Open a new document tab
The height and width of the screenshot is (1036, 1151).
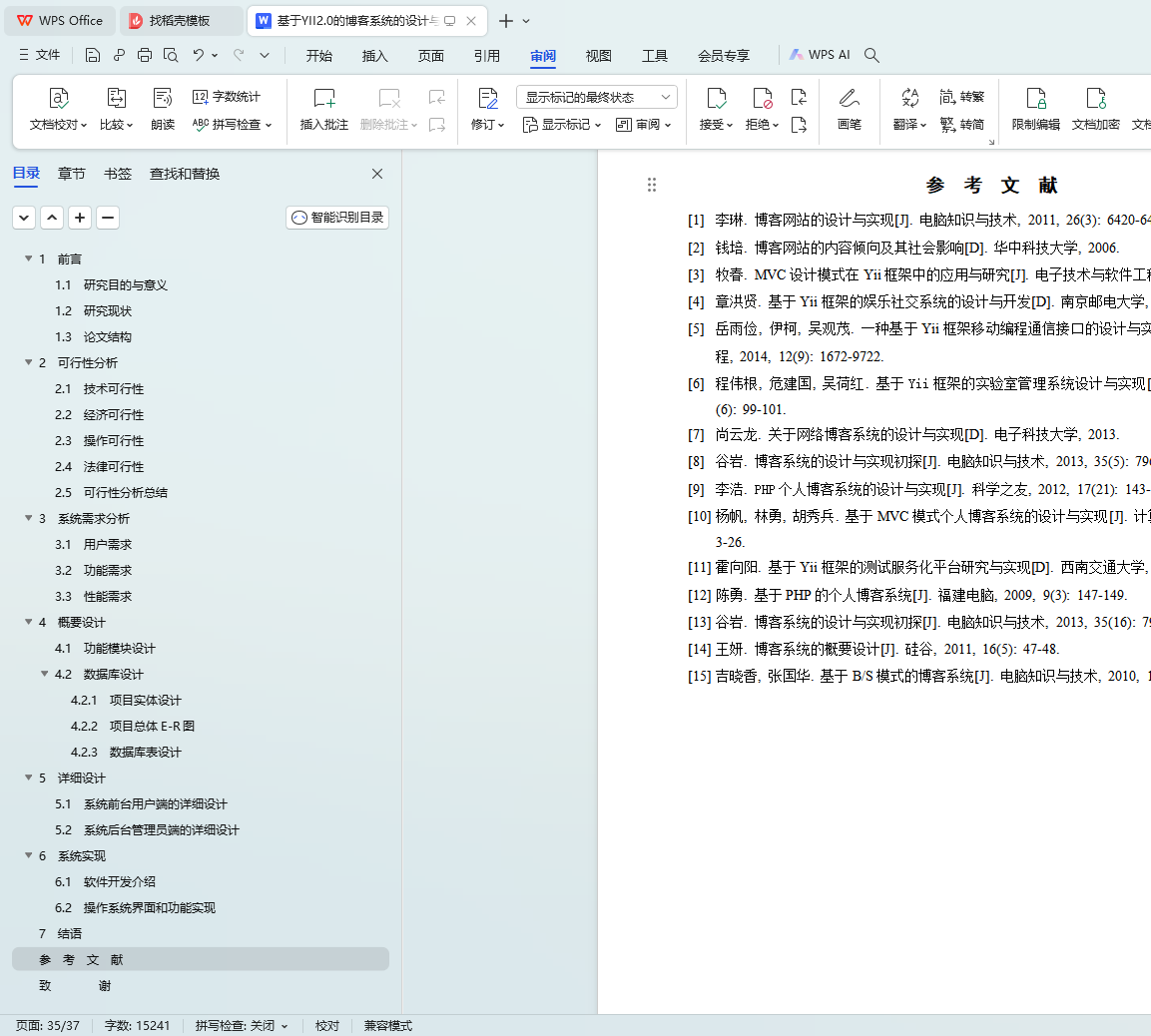(506, 21)
